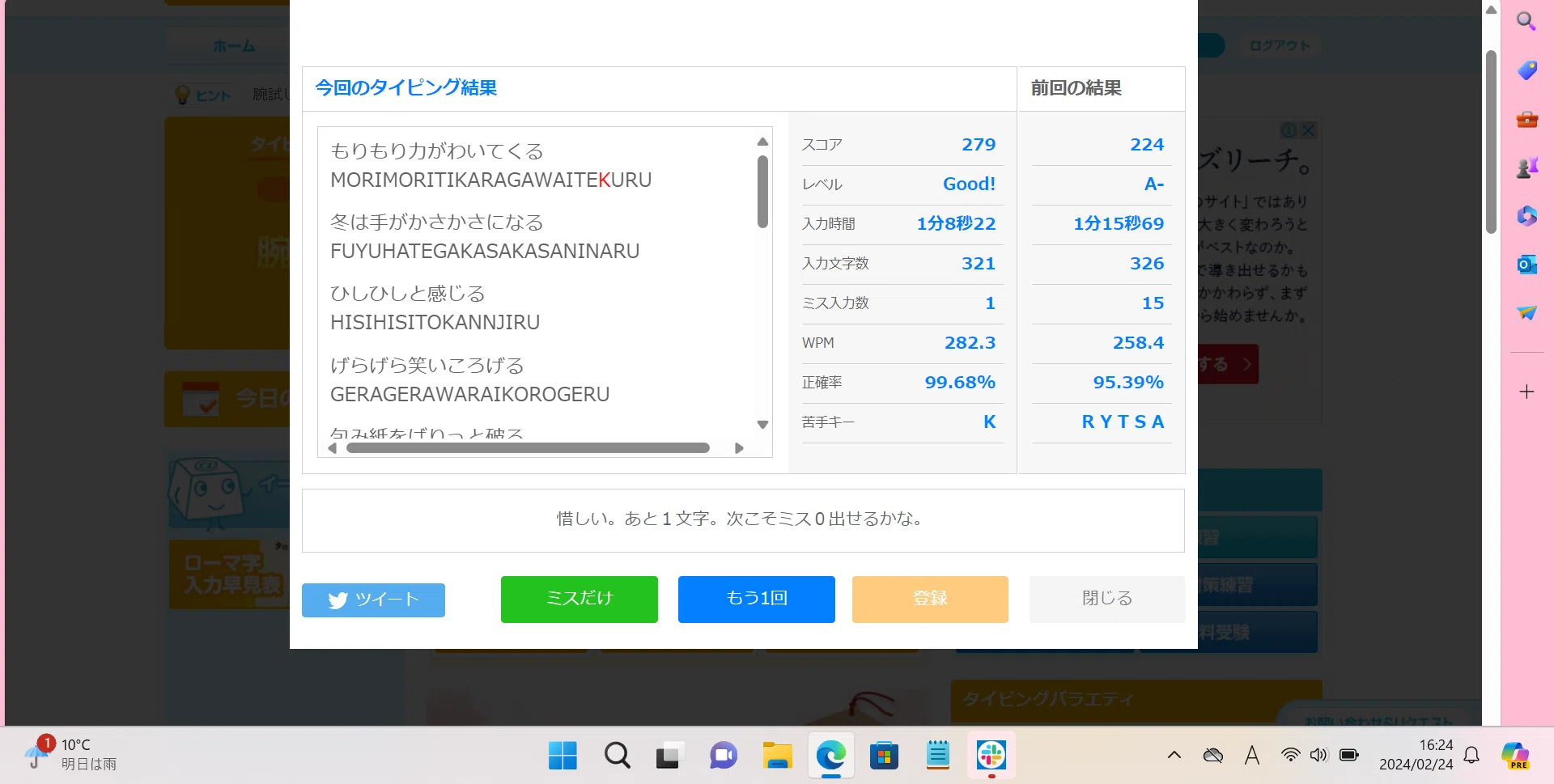The height and width of the screenshot is (784, 1554).
Task: Click the score value 279
Action: (x=979, y=145)
